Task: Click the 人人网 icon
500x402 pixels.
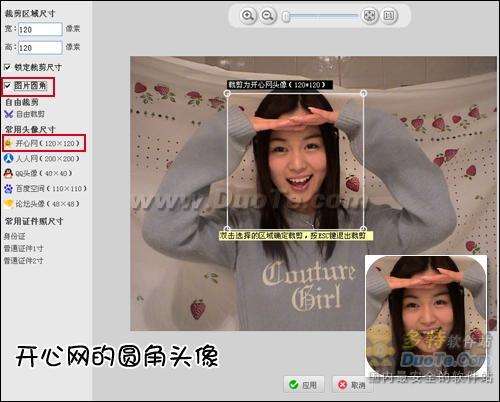Action: 9,158
